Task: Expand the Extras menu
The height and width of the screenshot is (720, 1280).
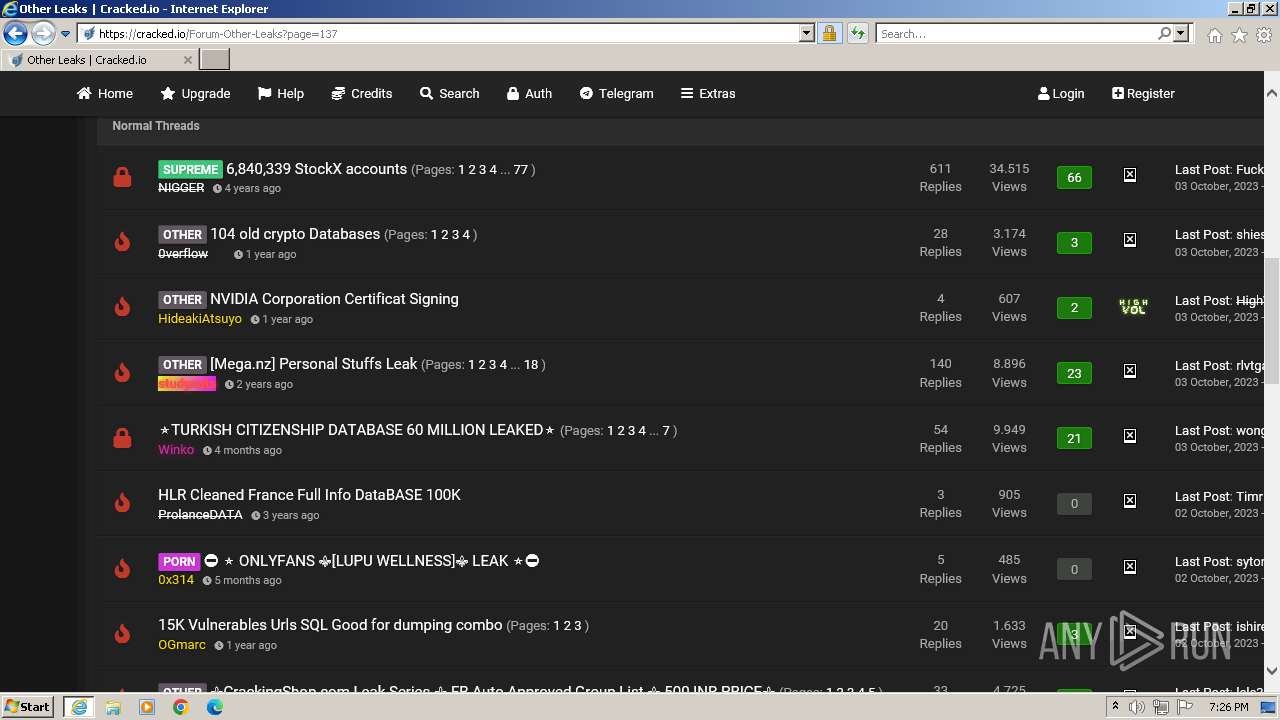Action: pyautogui.click(x=708, y=93)
